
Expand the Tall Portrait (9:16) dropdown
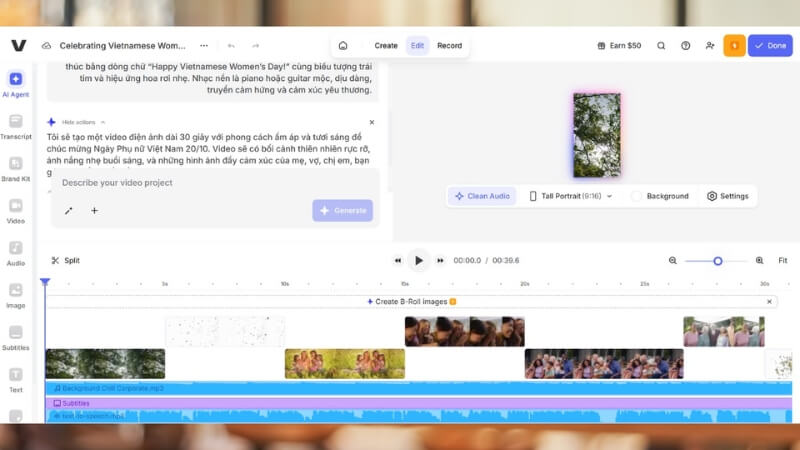570,196
